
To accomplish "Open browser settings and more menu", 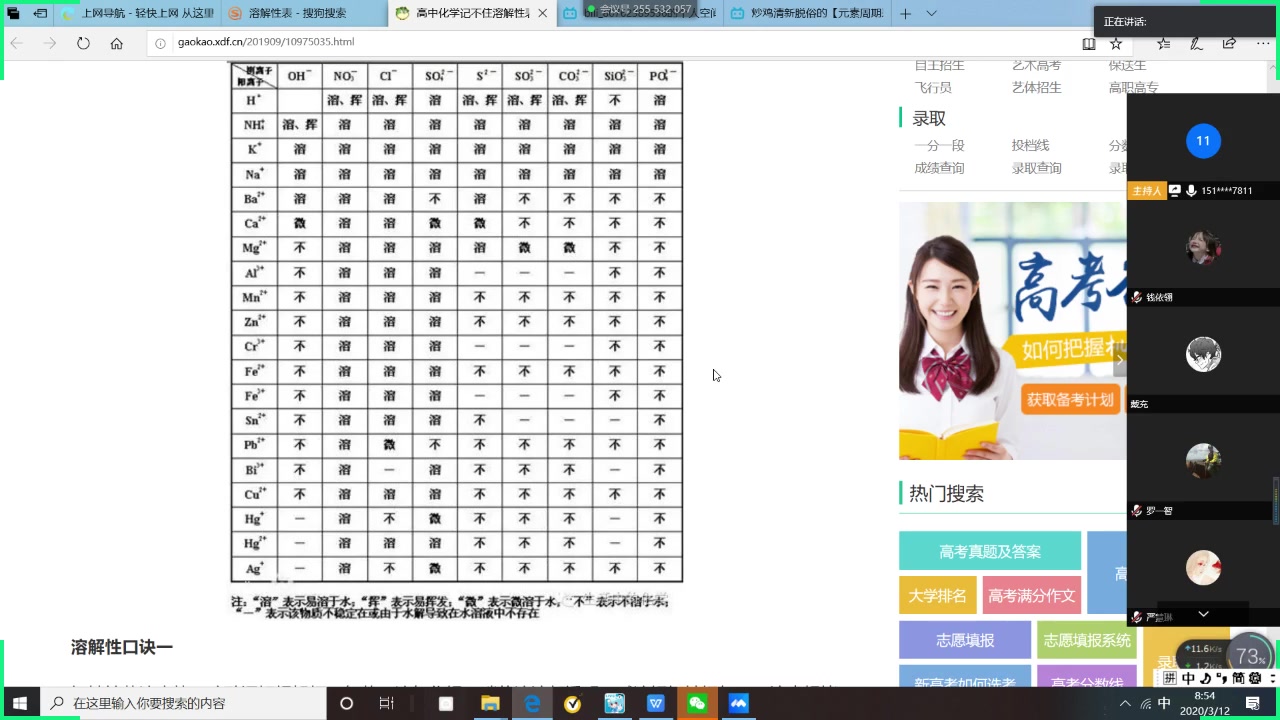I will (x=1262, y=43).
